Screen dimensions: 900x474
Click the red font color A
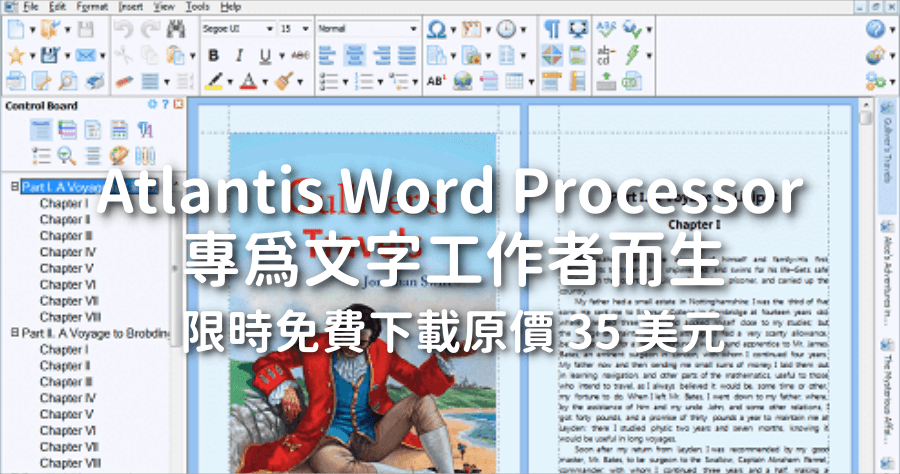(248, 81)
